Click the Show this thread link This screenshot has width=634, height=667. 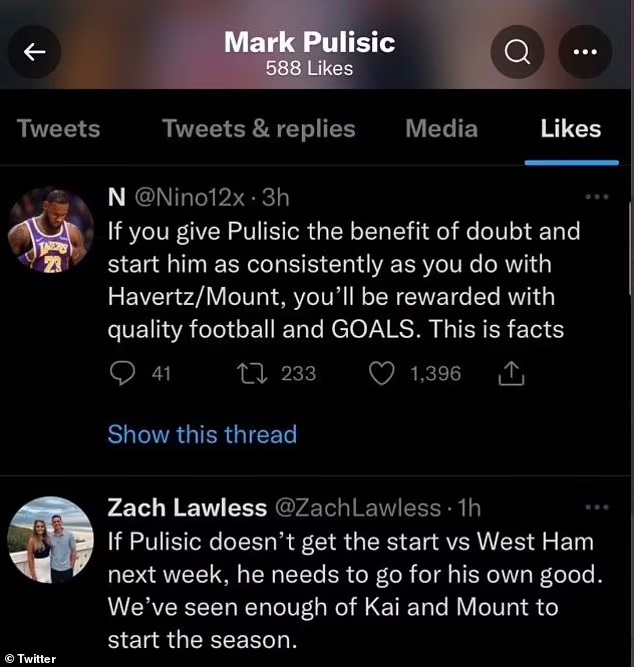202,434
